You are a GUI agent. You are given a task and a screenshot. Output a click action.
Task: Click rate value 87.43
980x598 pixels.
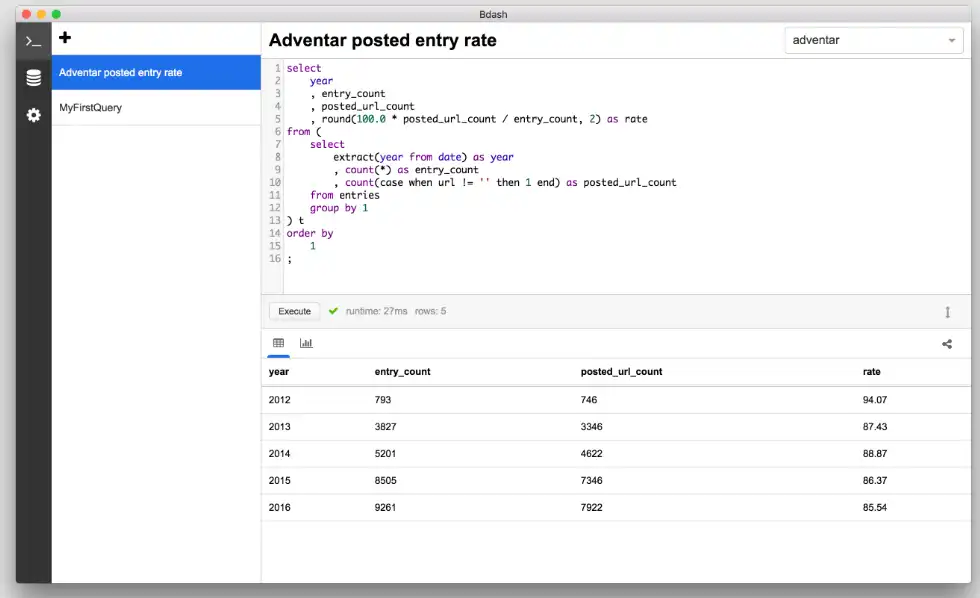tap(874, 427)
